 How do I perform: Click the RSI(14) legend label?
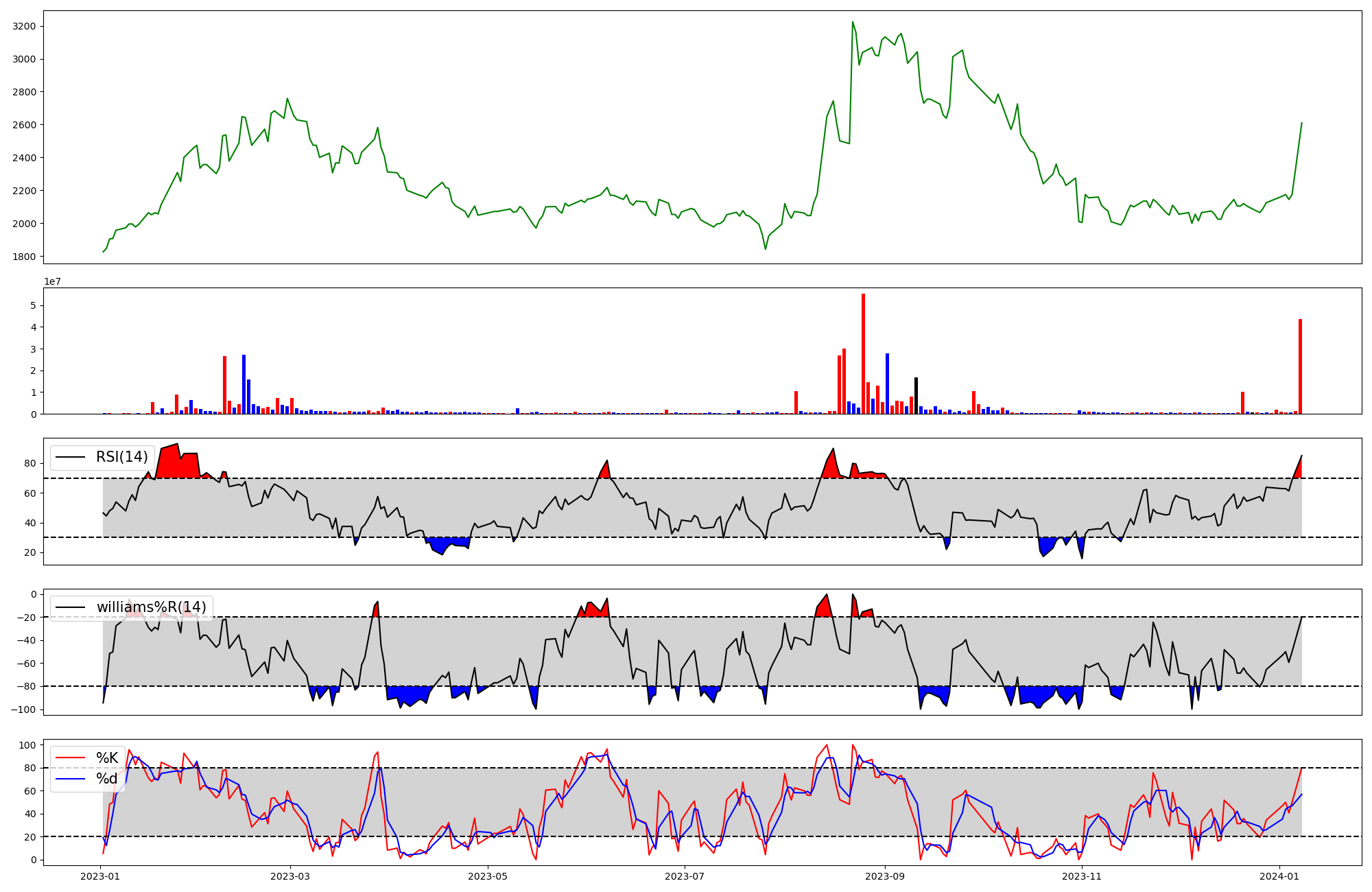tap(121, 457)
